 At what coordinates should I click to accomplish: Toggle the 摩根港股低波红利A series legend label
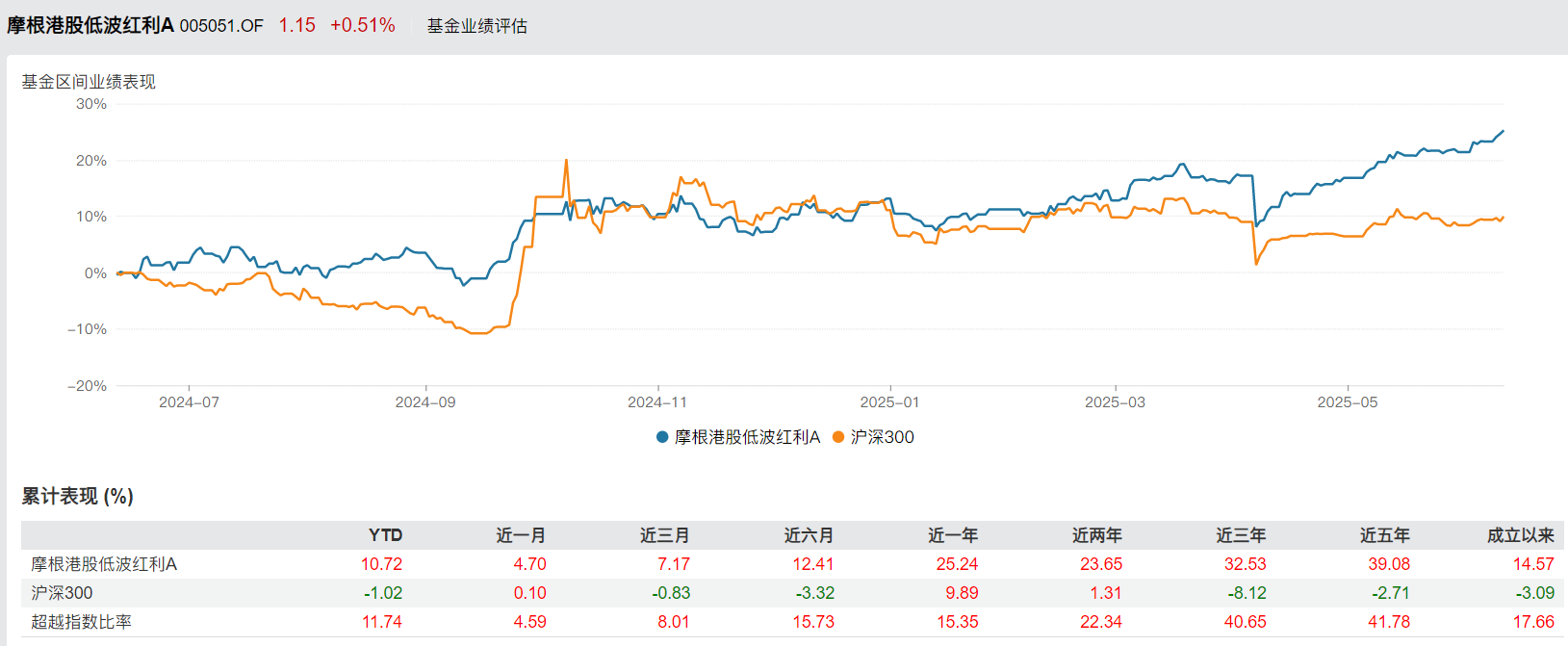[x=747, y=437]
